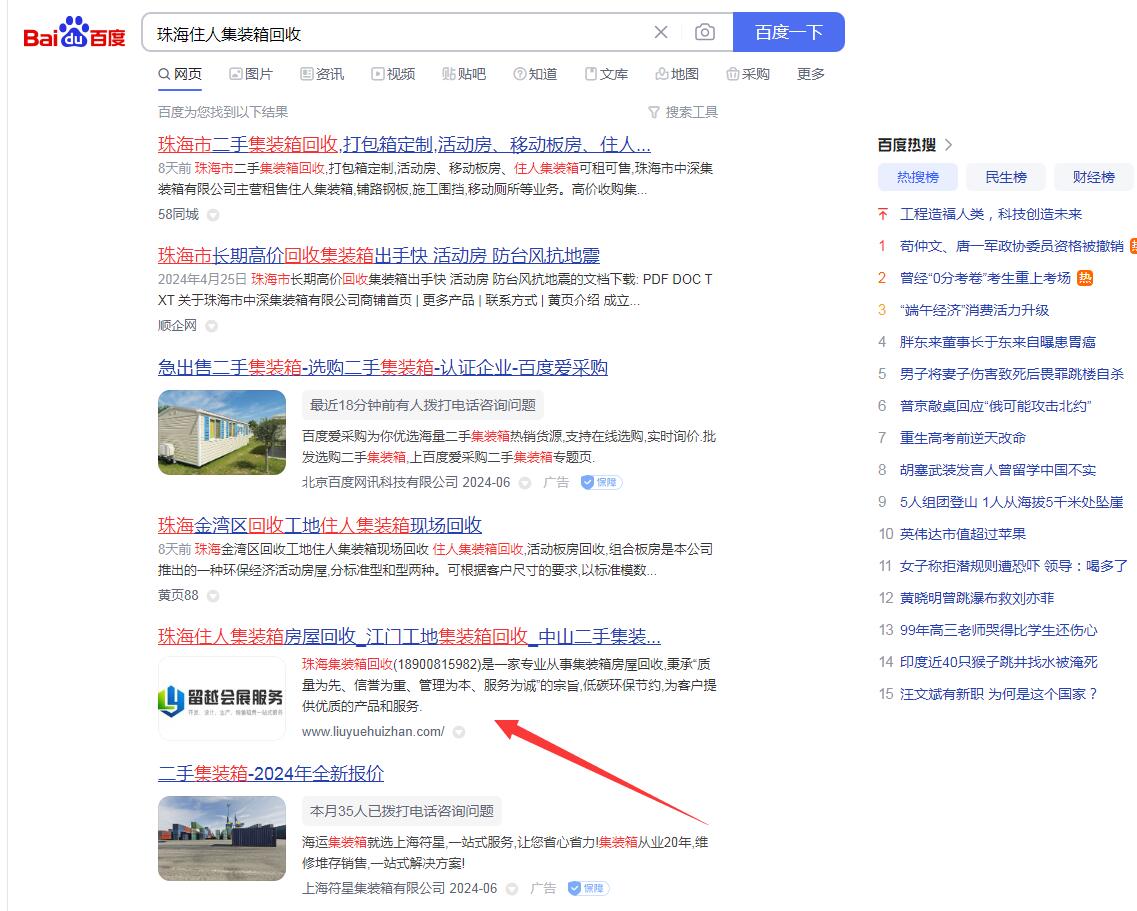The height and width of the screenshot is (911, 1137).
Task: Click the 热 badge beside hot search item 2
Action: tap(1084, 278)
